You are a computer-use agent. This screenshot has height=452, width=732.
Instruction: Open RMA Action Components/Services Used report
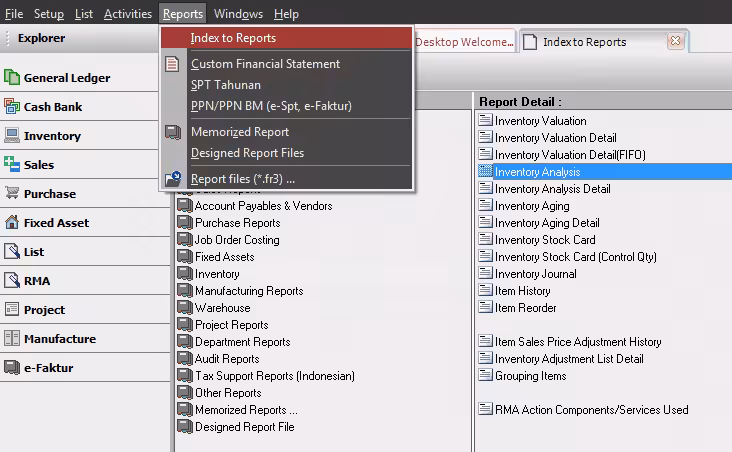coord(591,410)
